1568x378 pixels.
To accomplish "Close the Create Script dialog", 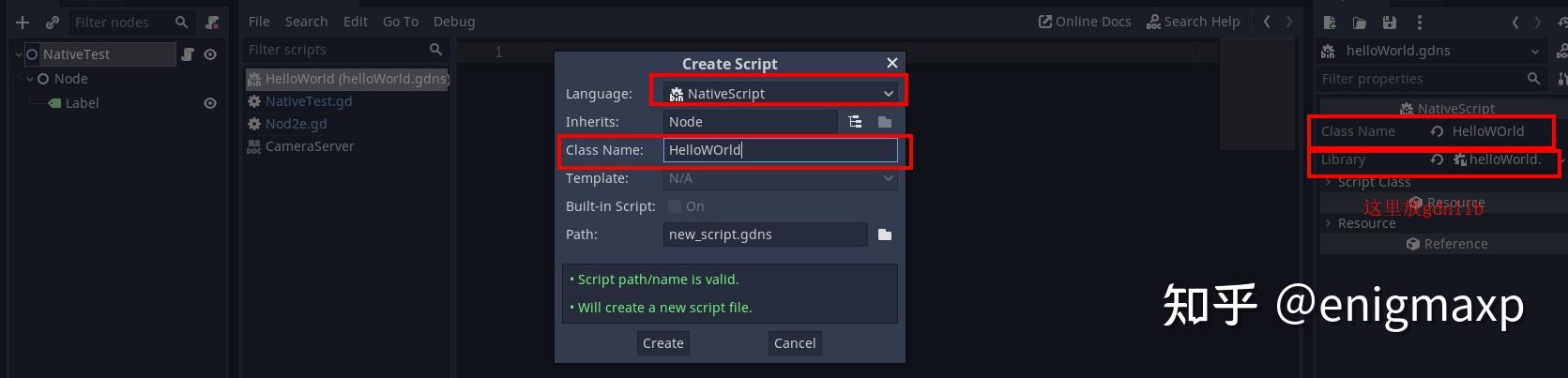I will pos(891,63).
